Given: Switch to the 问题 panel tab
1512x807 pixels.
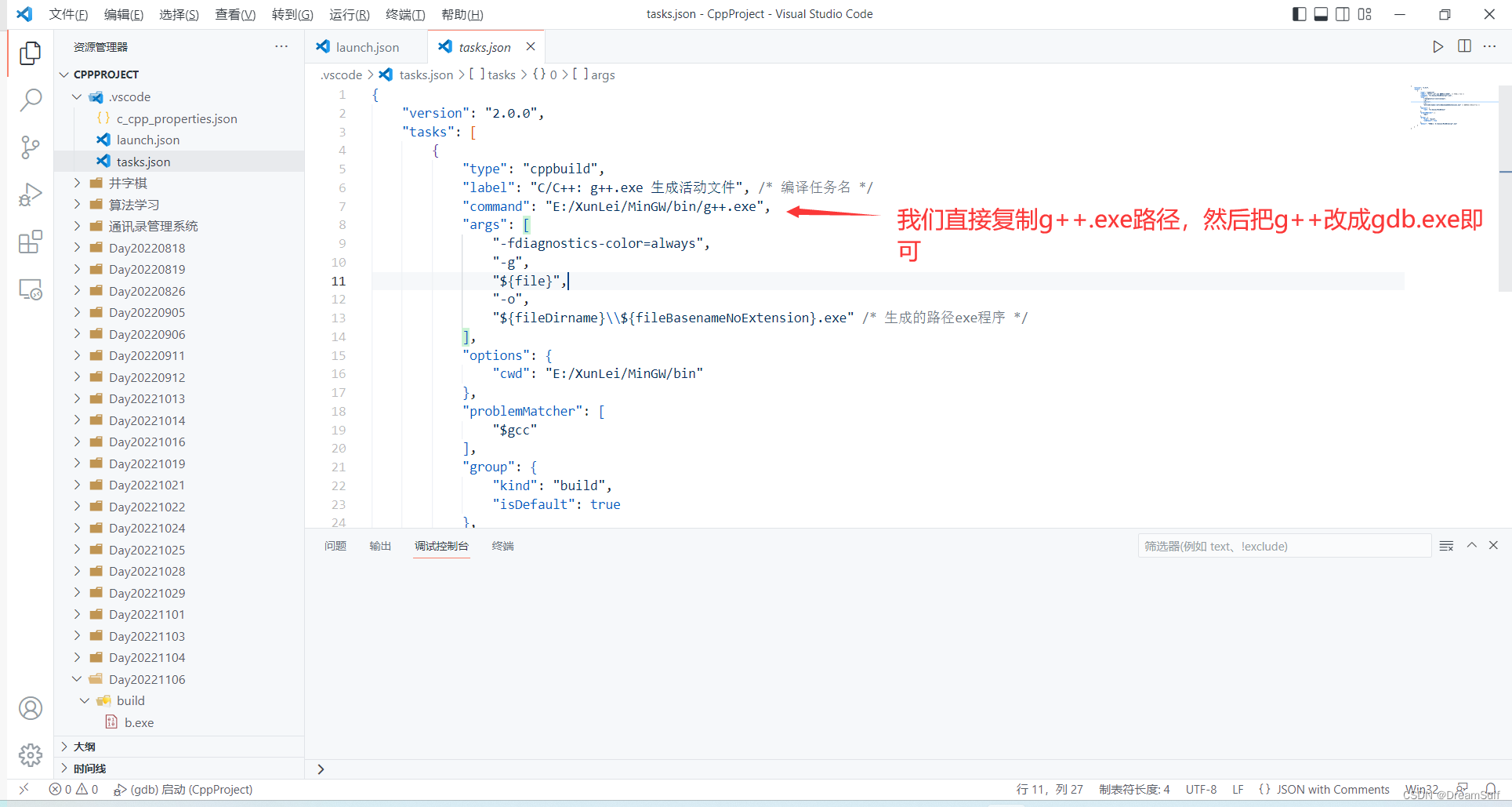Looking at the screenshot, I should pyautogui.click(x=335, y=546).
